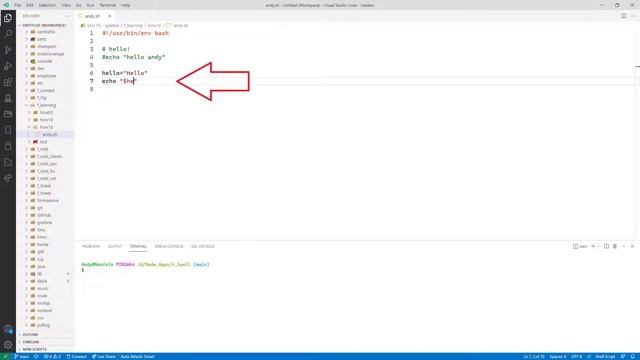Viewport: 640px width, 360px height.
Task: Switch to the SQL Console tab
Action: (x=203, y=247)
